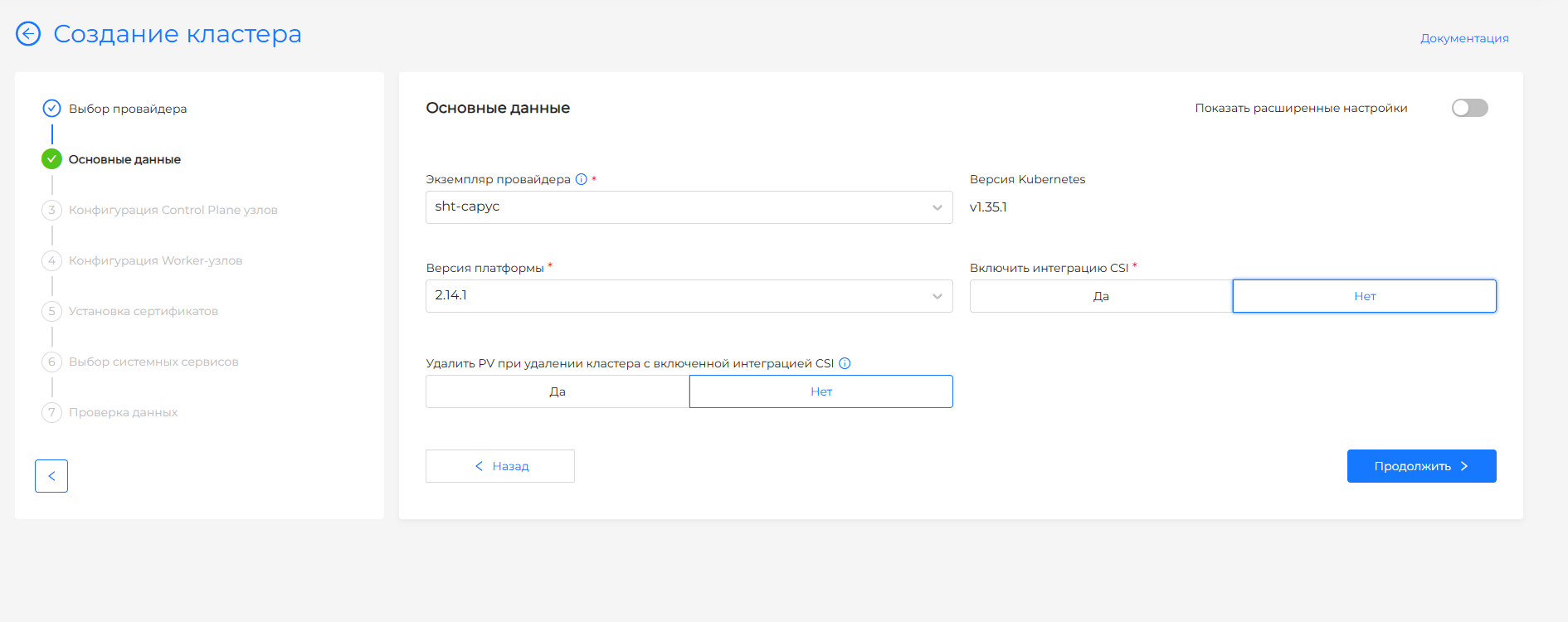Click the step 3 circle icon
Viewport: 1568px width, 622px height.
[x=51, y=210]
